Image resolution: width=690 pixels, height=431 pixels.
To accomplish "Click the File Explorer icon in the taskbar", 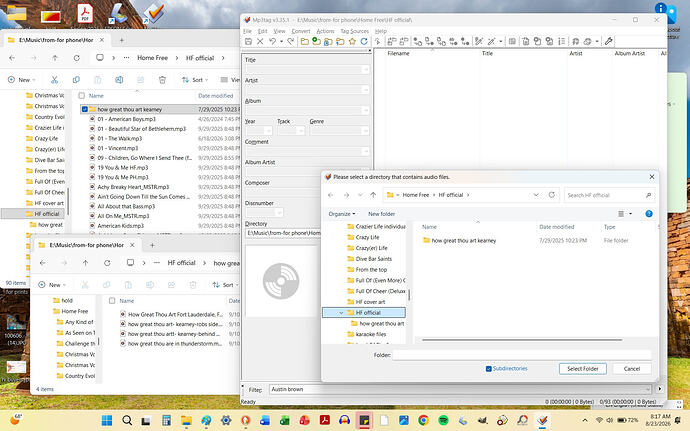I will [x=186, y=420].
